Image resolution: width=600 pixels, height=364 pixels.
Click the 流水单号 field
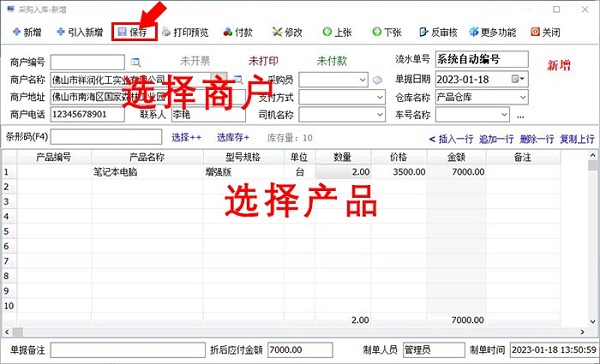click(x=482, y=59)
